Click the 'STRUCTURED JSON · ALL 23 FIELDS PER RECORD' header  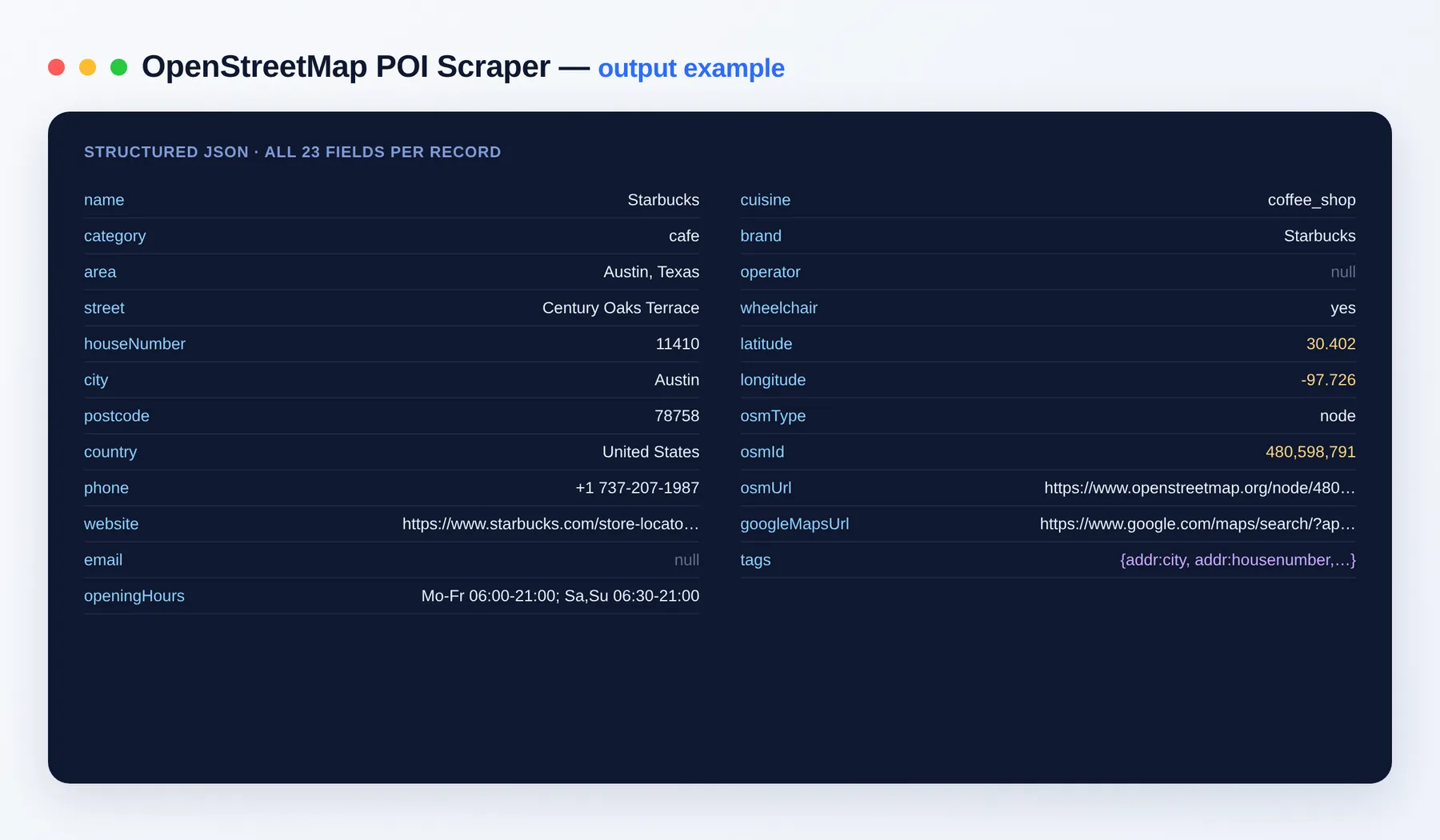(292, 152)
